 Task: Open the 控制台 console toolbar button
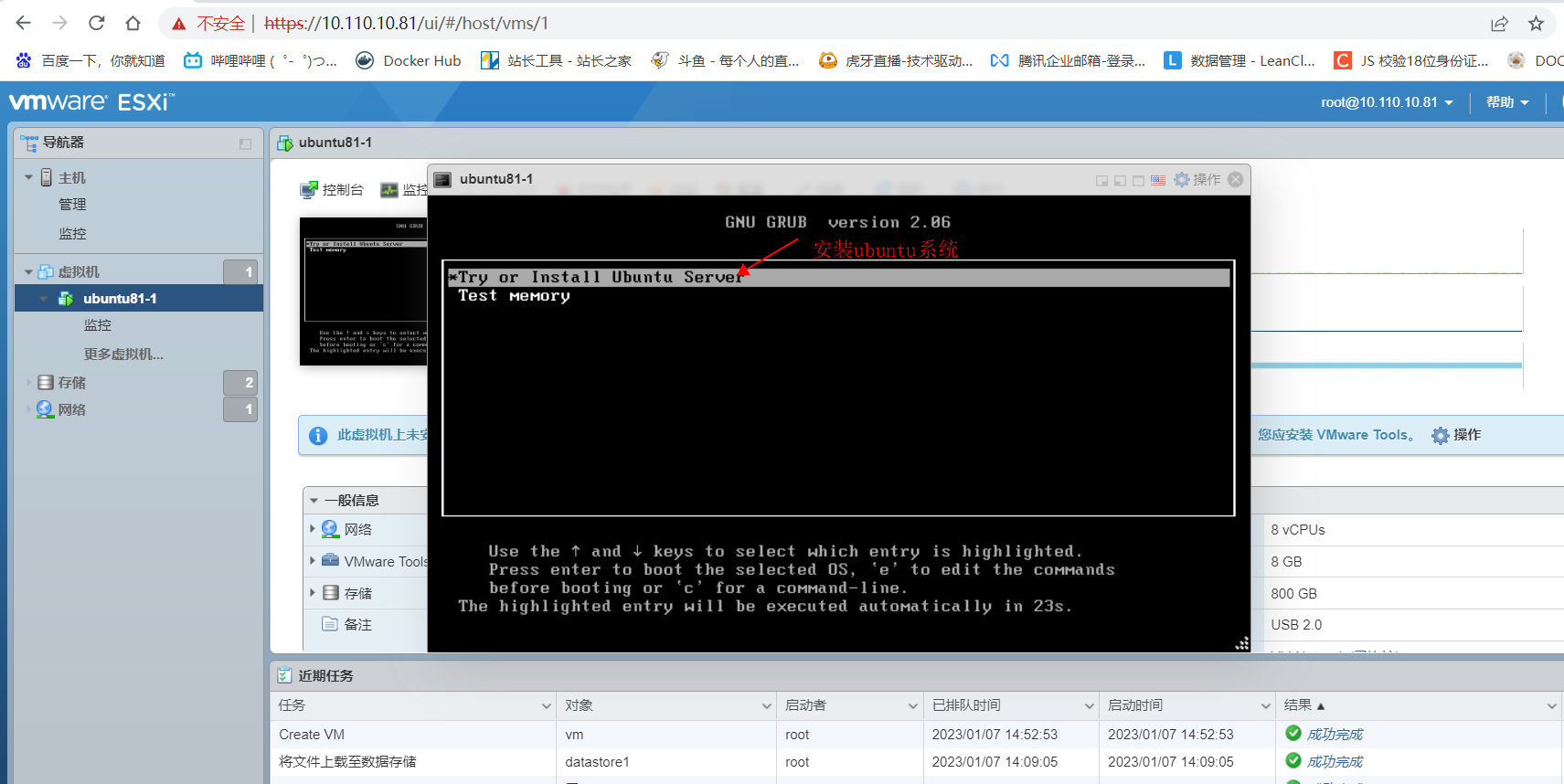(x=332, y=189)
